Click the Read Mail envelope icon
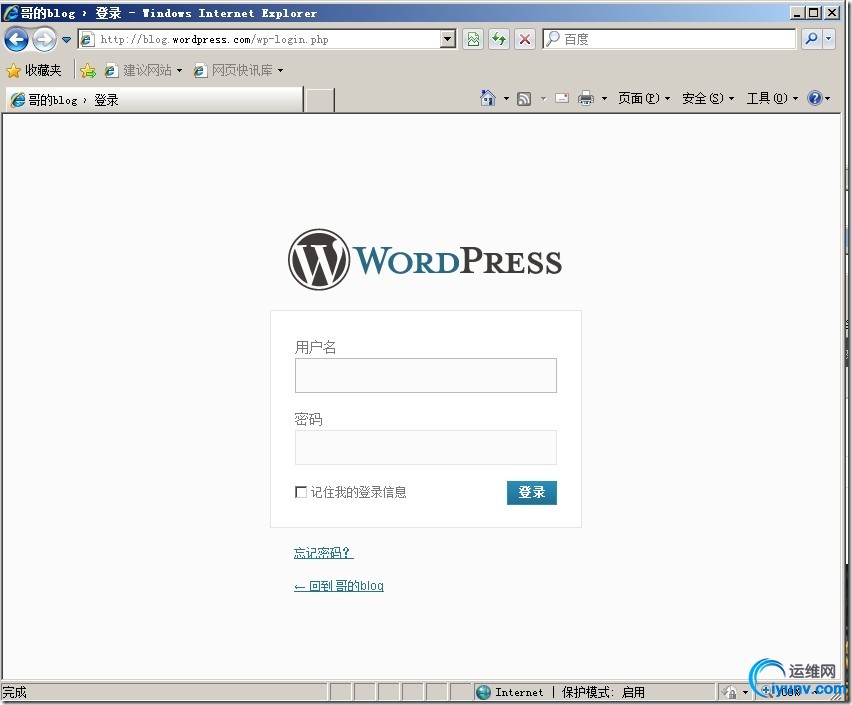 tap(562, 98)
